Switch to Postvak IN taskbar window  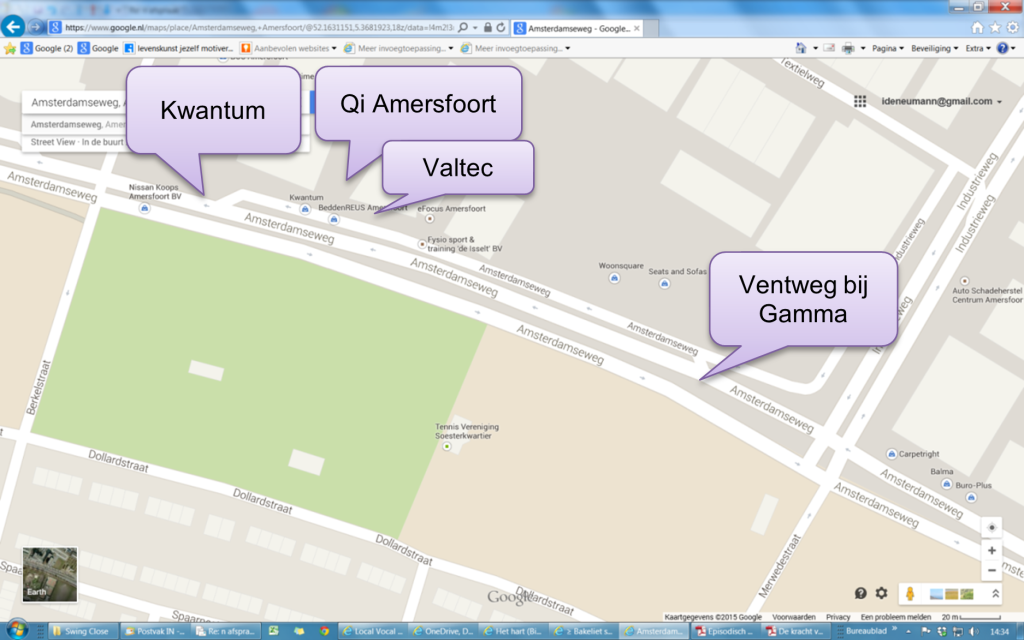tap(156, 632)
